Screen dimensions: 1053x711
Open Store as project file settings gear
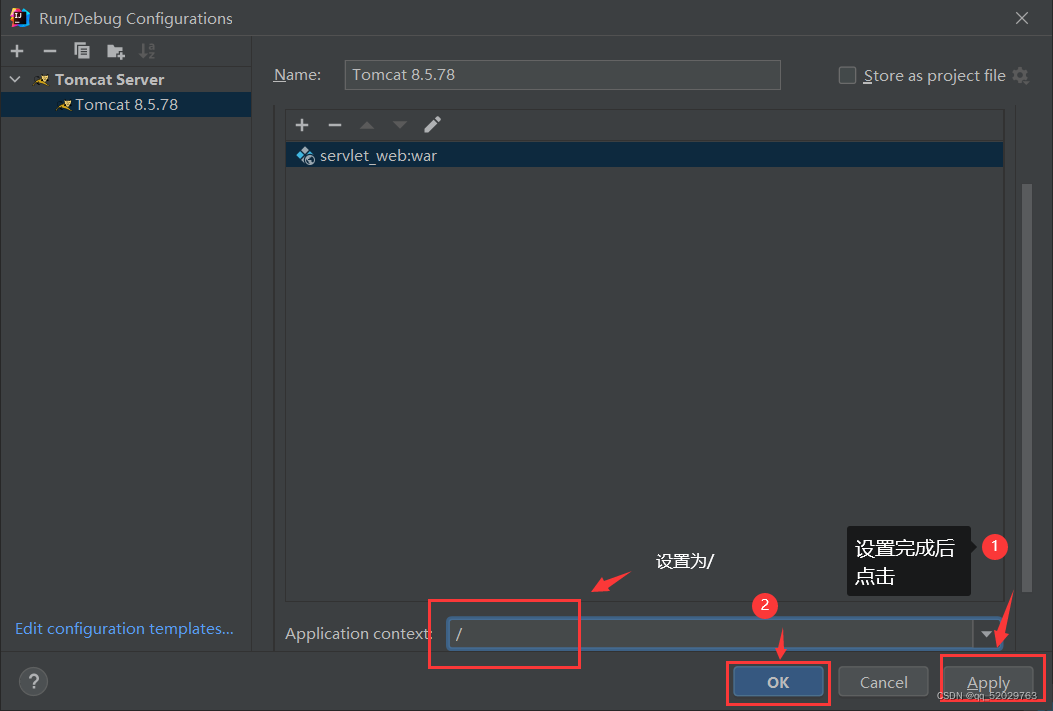pyautogui.click(x=1021, y=75)
